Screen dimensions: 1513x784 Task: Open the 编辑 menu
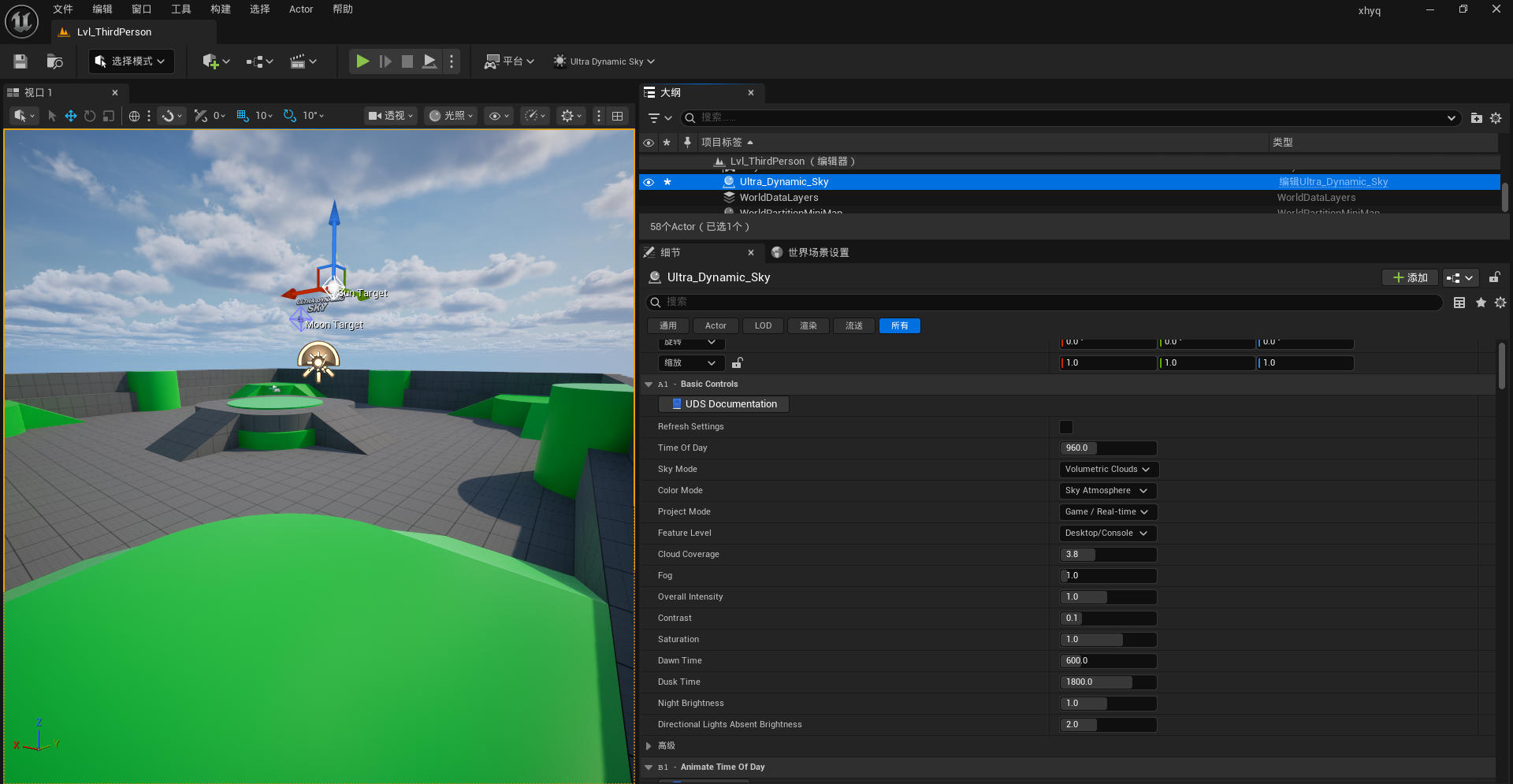click(102, 9)
